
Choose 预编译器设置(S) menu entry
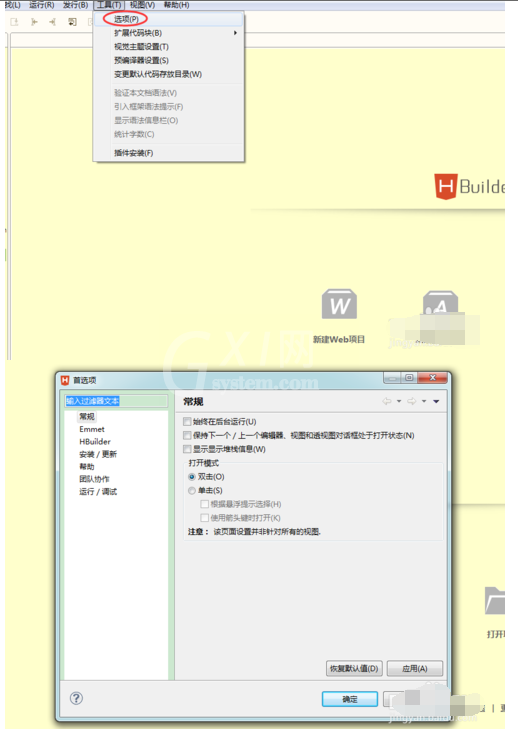pos(168,60)
